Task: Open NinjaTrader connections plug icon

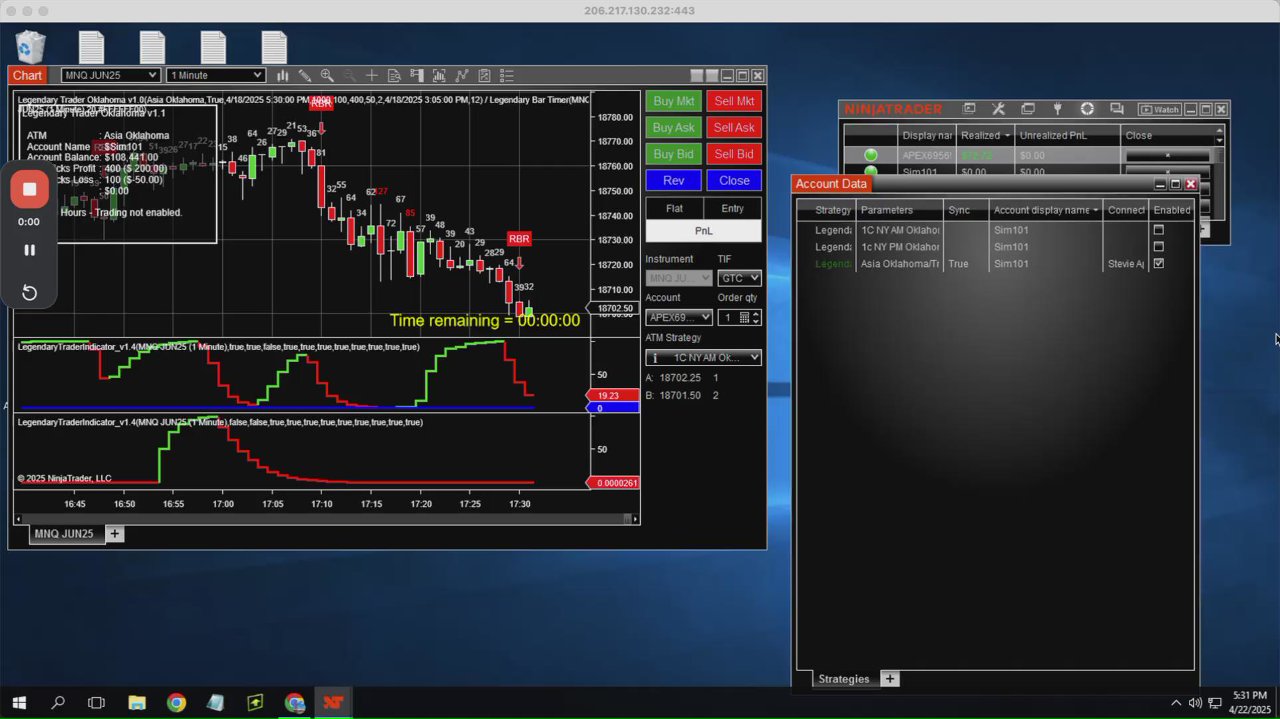Action: [x=1057, y=109]
